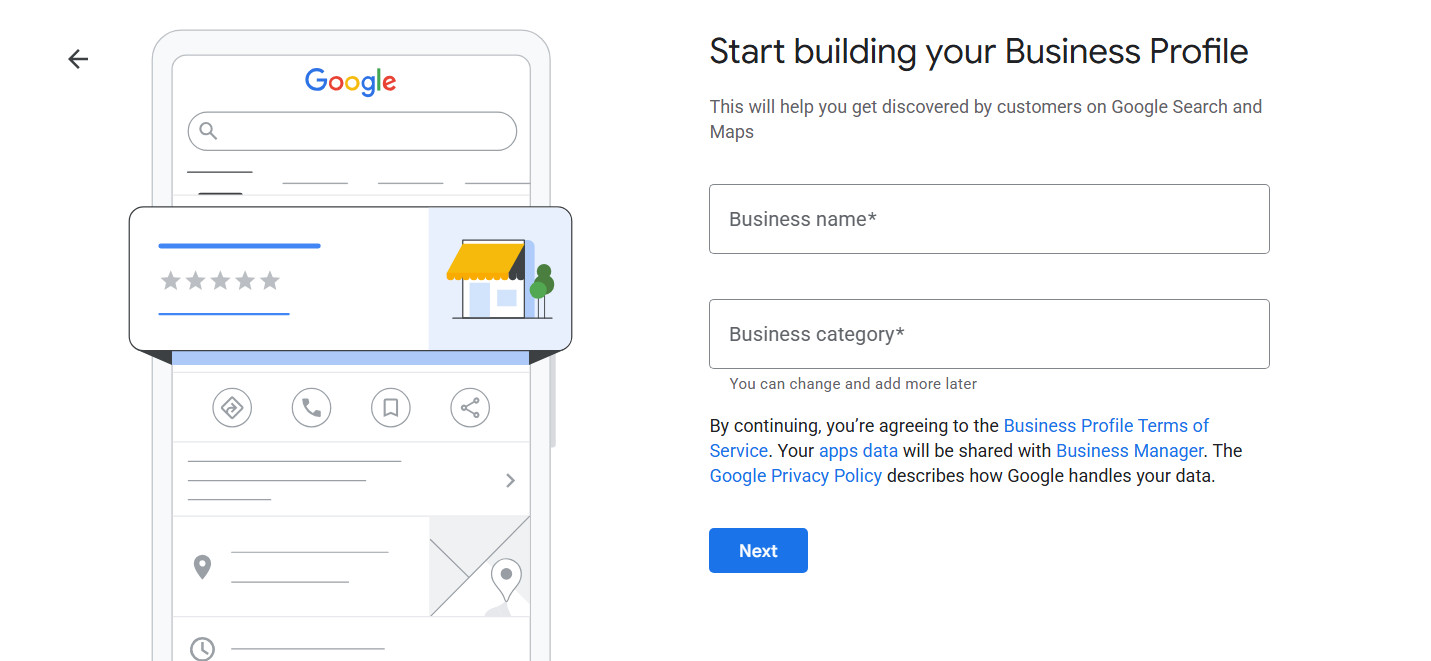Click the search magnifier in phone mockup
Screen dimensions: 1431x661
tap(208, 131)
